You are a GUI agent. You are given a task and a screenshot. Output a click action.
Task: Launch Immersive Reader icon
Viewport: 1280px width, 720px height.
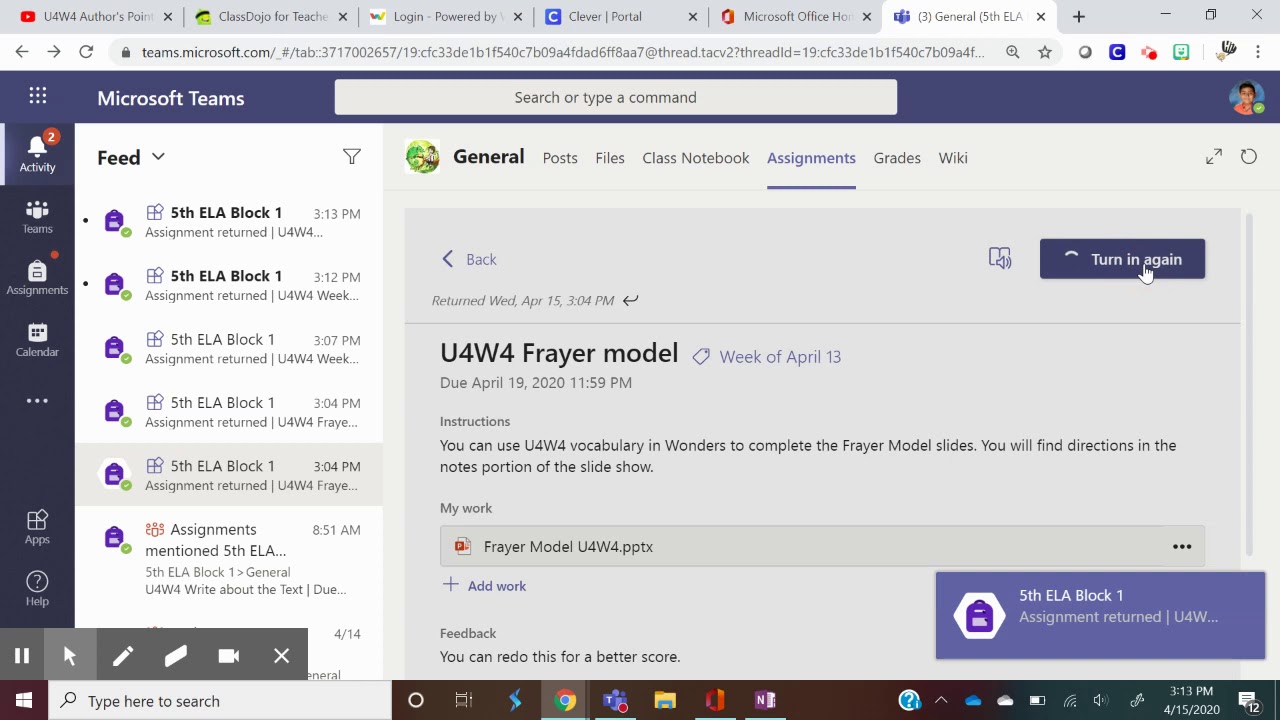click(1000, 259)
